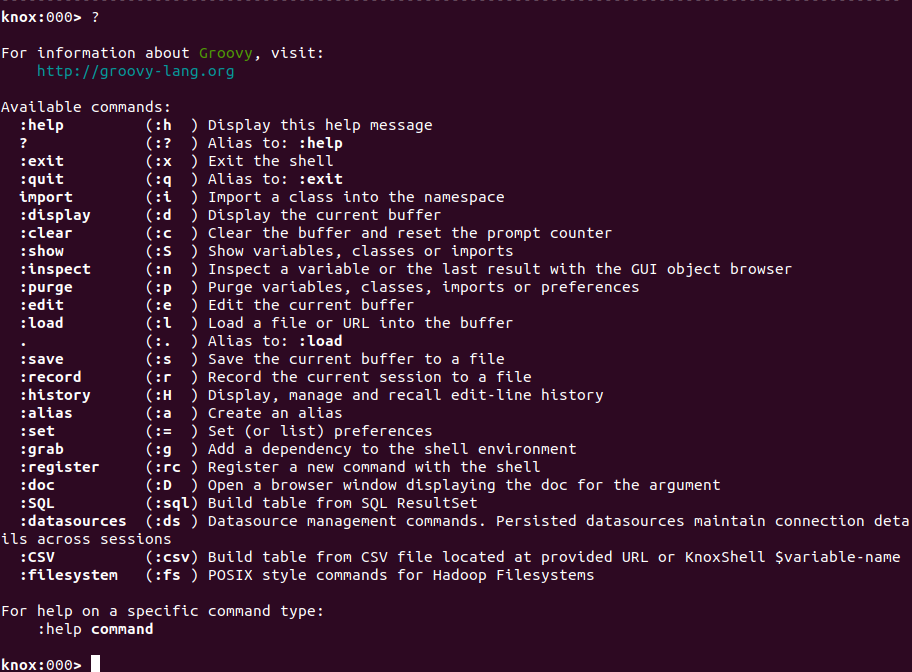
Task: Click the groovy-lang.org URL link
Action: [x=135, y=71]
